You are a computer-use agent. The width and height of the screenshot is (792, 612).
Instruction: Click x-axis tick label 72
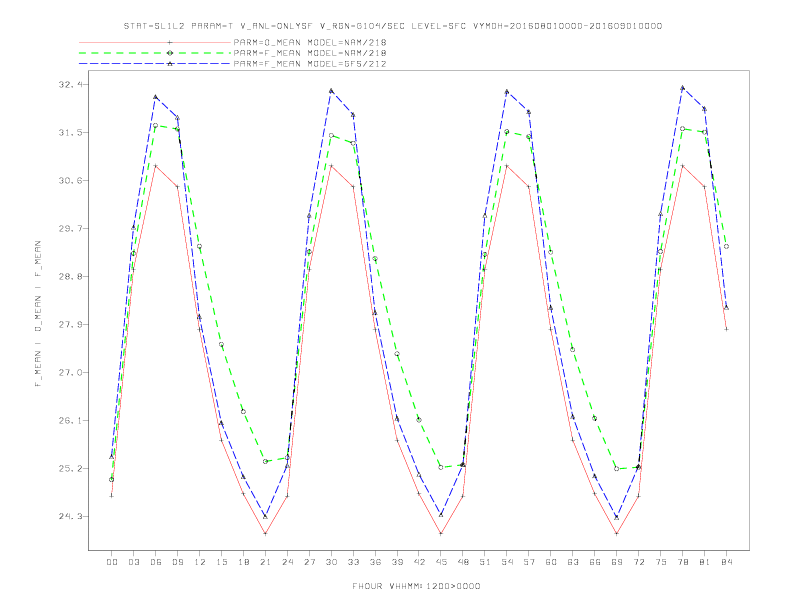click(639, 562)
